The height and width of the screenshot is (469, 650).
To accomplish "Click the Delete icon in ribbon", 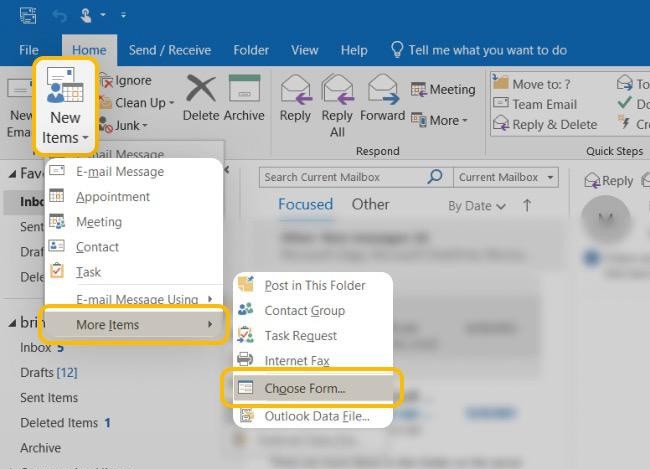I will [201, 90].
